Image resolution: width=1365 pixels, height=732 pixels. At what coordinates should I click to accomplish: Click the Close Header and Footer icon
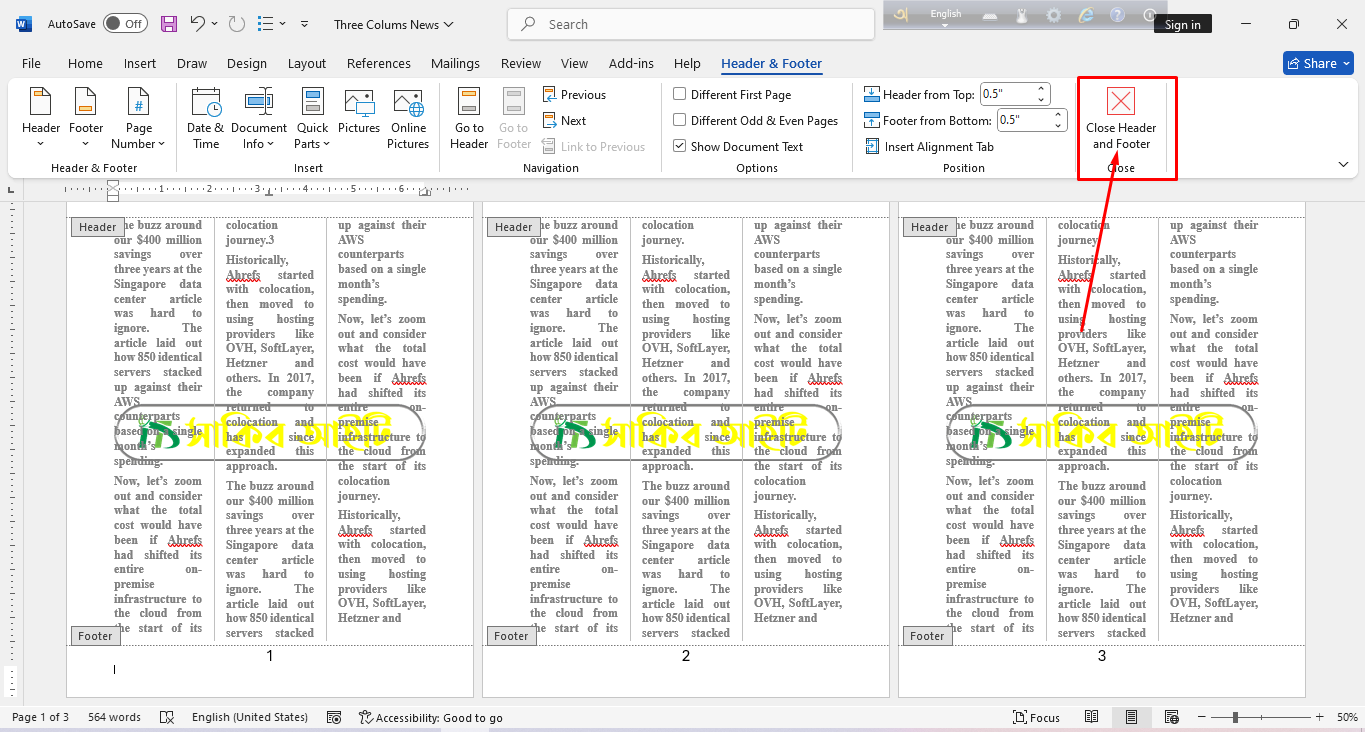[1121, 102]
